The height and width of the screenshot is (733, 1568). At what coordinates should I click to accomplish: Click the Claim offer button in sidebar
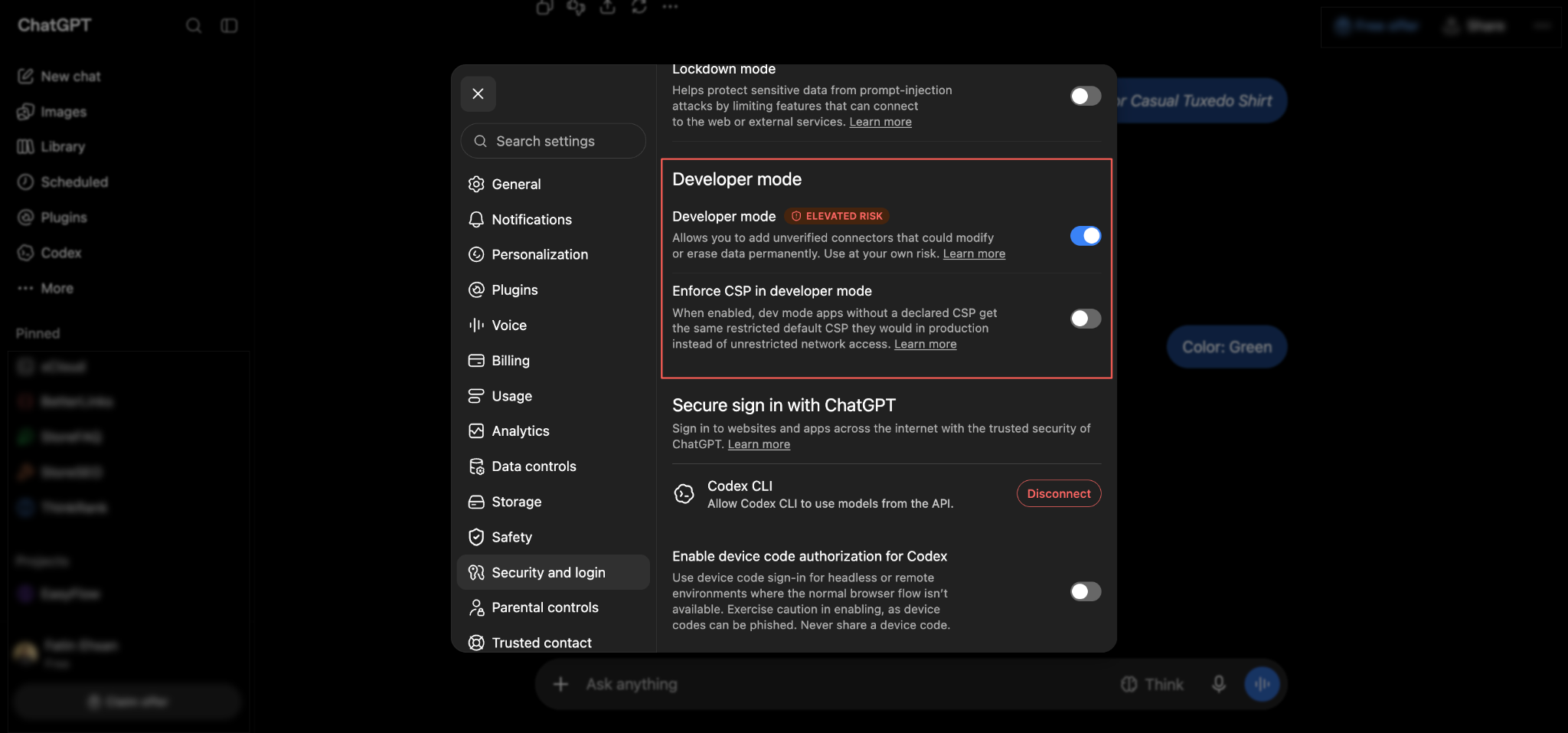pyautogui.click(x=127, y=702)
